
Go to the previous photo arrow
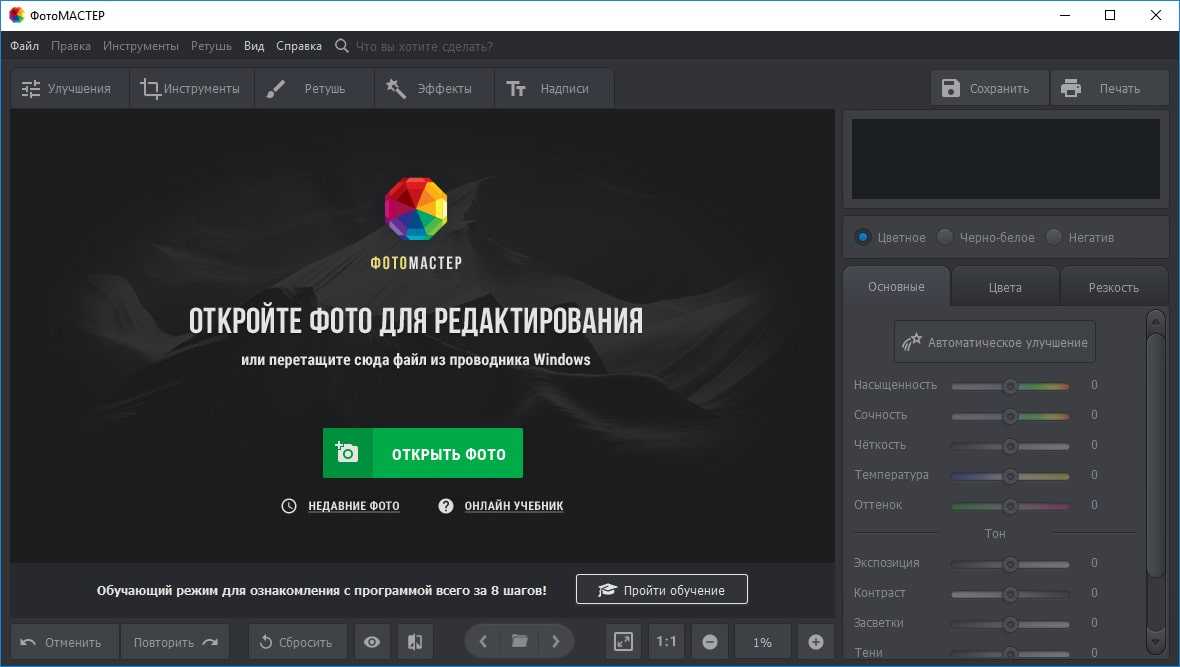pos(483,641)
